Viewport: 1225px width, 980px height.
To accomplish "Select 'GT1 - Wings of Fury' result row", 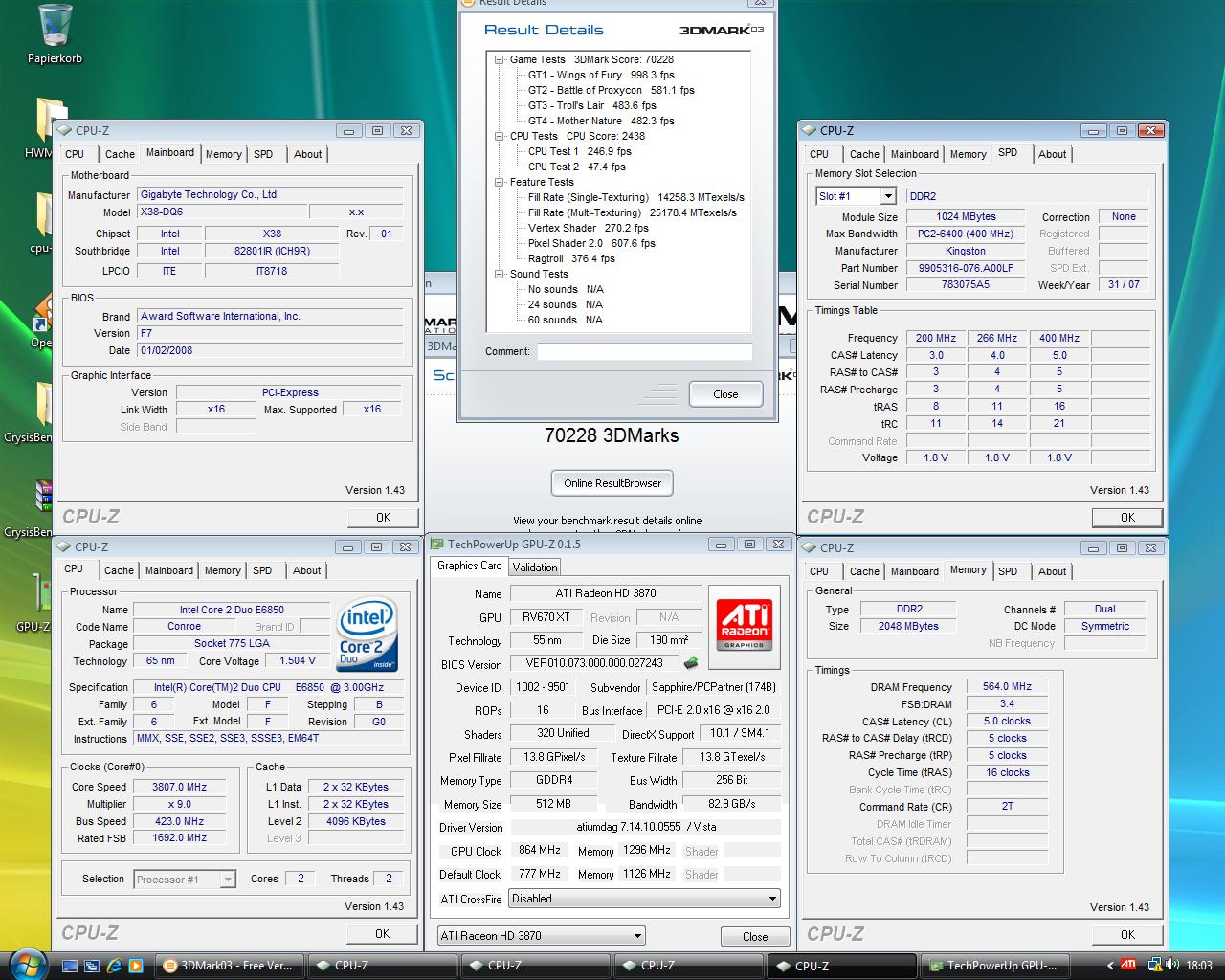I will pos(601,75).
